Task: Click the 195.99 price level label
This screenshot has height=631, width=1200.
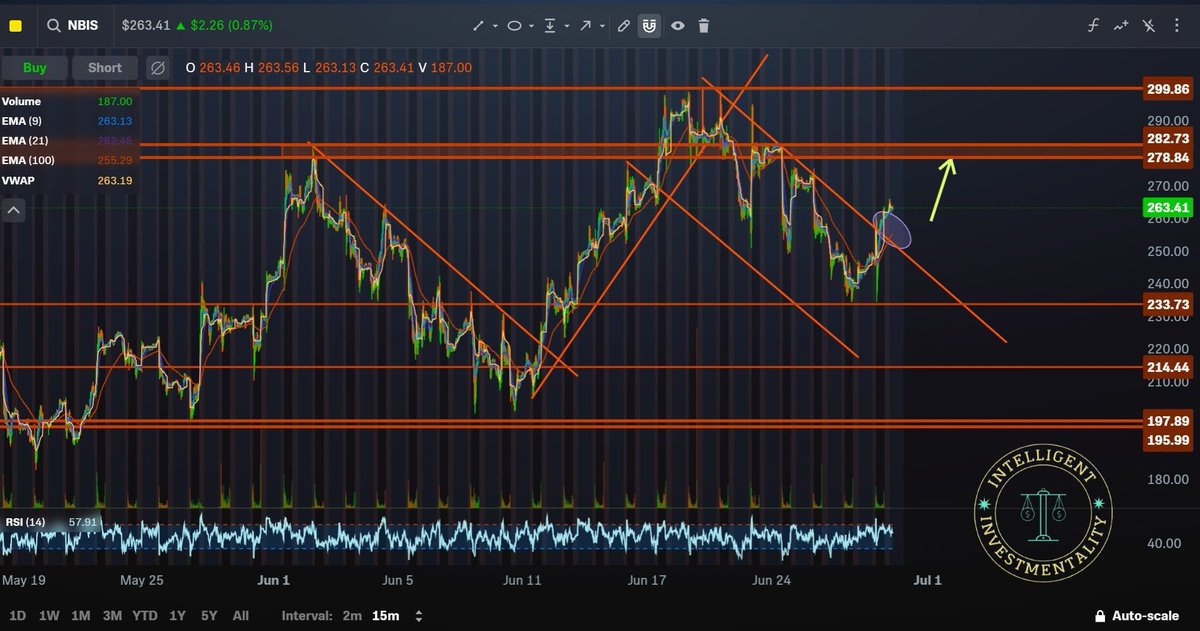Action: [1168, 440]
